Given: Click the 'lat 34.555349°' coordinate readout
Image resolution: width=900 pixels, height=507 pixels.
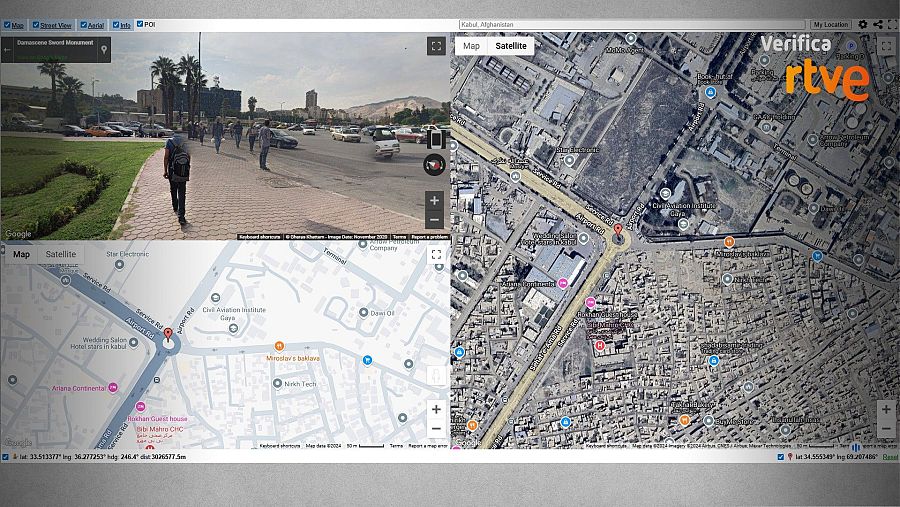Looking at the screenshot, I should (x=816, y=457).
